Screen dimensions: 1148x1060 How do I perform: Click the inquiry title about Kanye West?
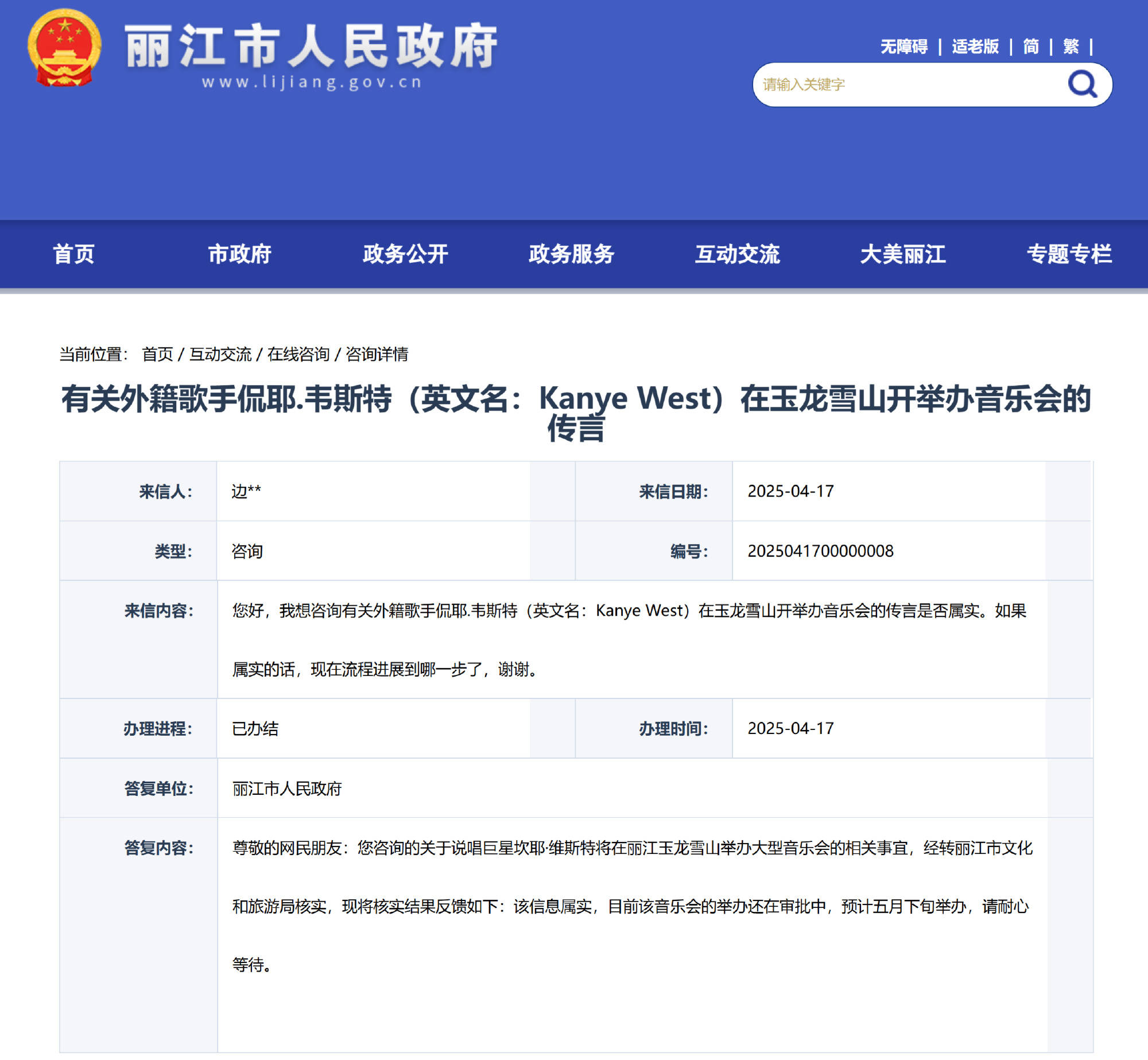tap(576, 413)
